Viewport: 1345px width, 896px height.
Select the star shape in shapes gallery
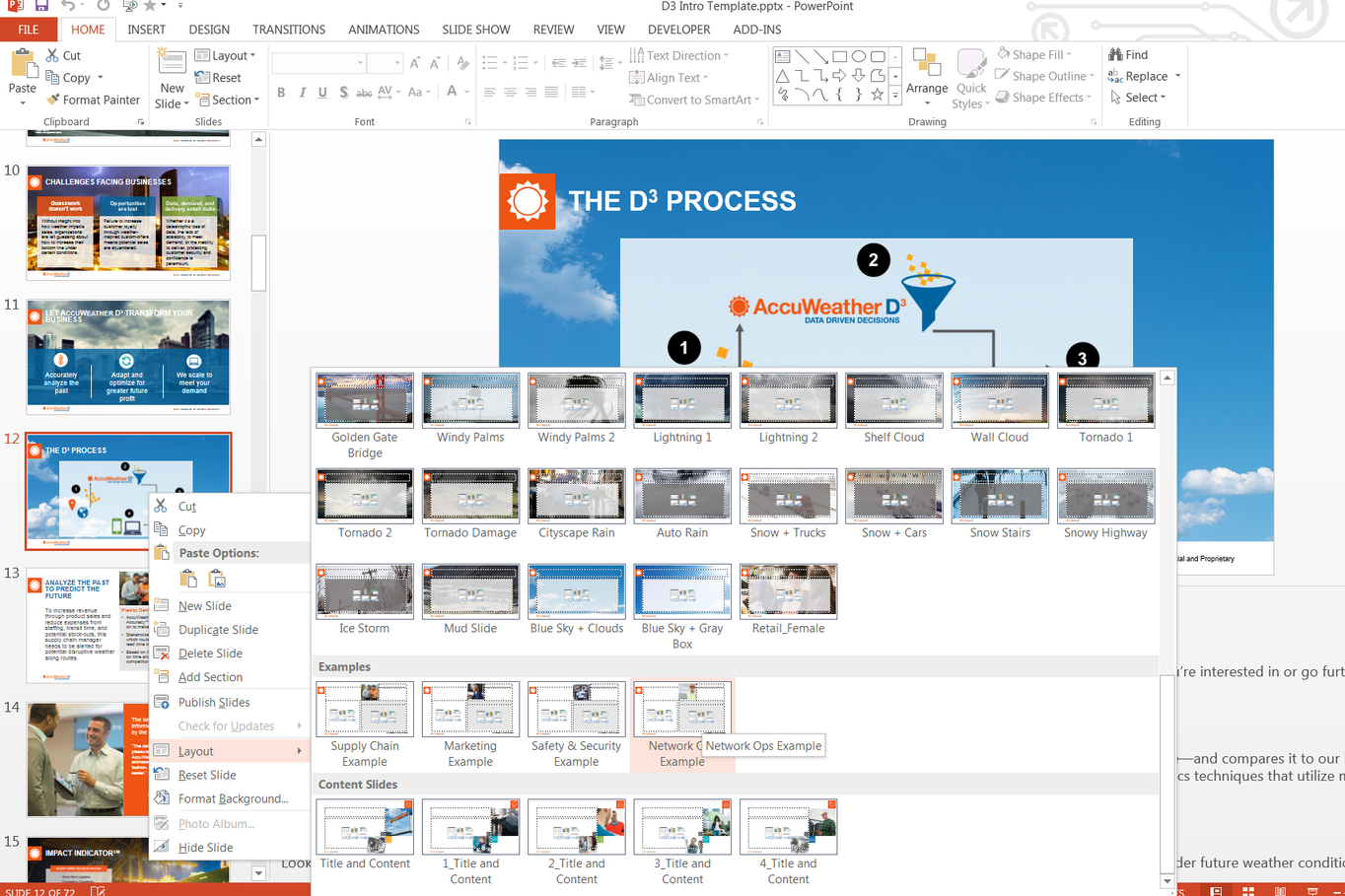point(877,95)
